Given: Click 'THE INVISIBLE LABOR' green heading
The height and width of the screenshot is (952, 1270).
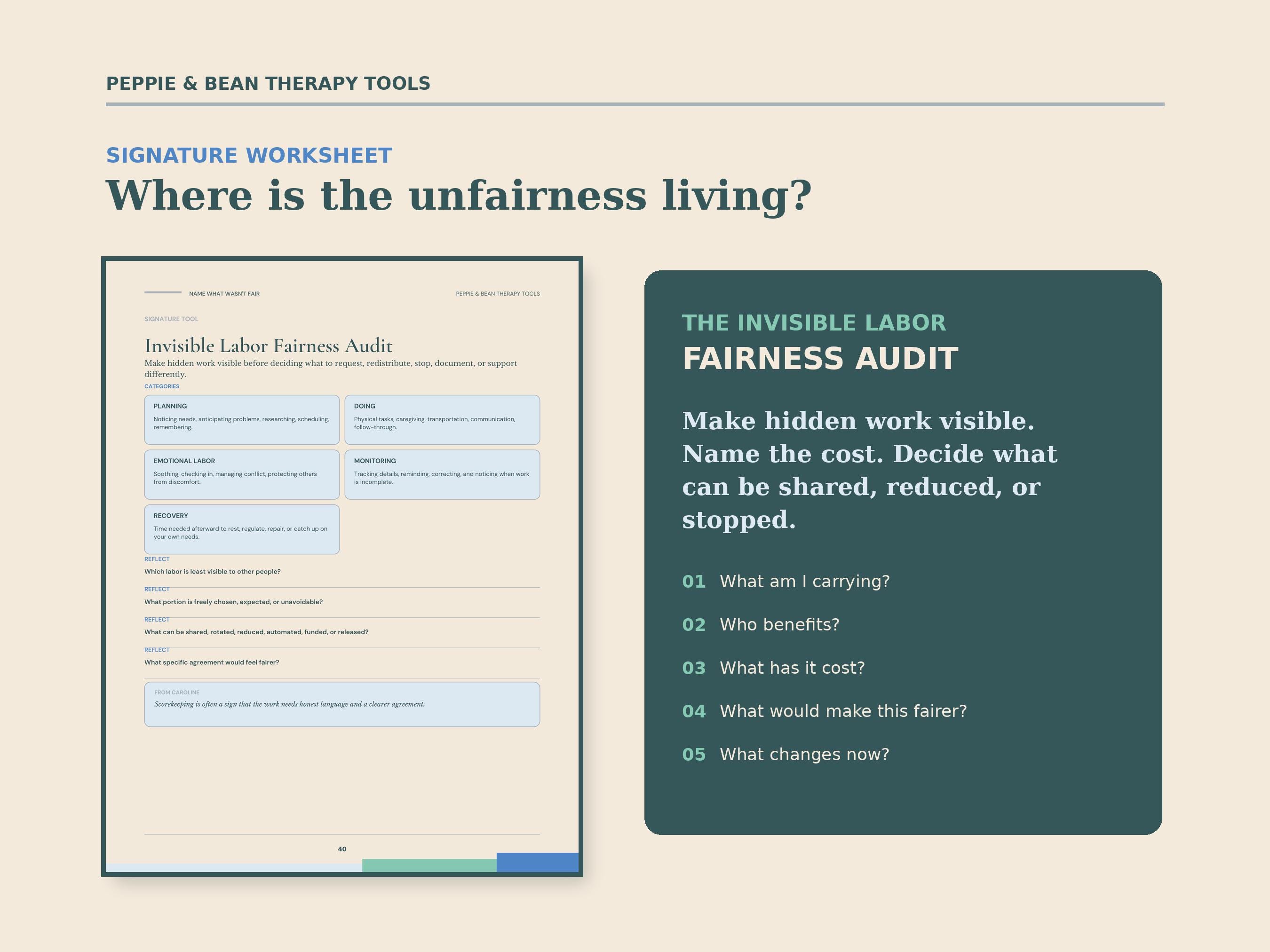Looking at the screenshot, I should [814, 323].
